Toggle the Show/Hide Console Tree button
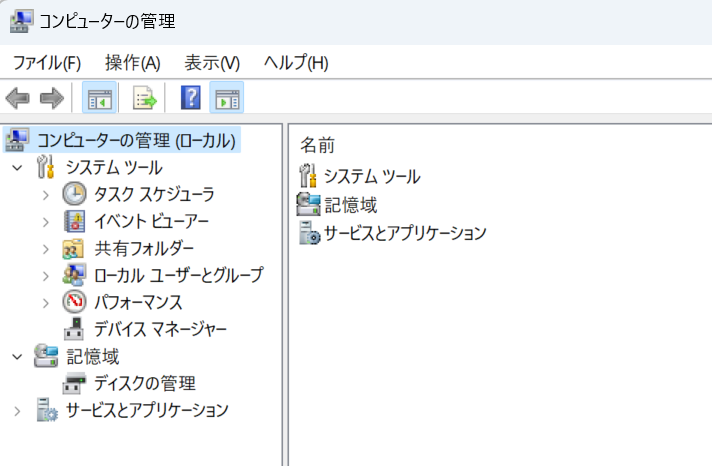 [x=99, y=98]
